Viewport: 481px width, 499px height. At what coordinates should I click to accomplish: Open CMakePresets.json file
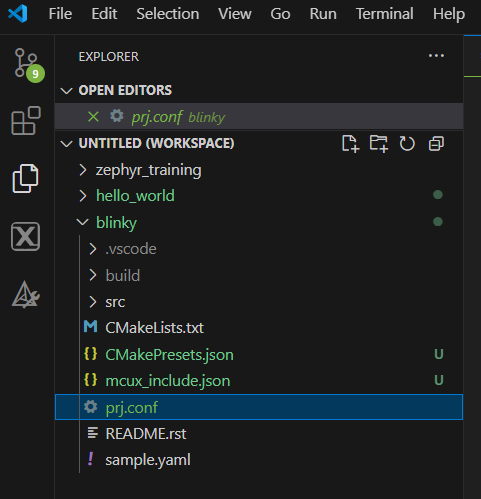point(259,354)
